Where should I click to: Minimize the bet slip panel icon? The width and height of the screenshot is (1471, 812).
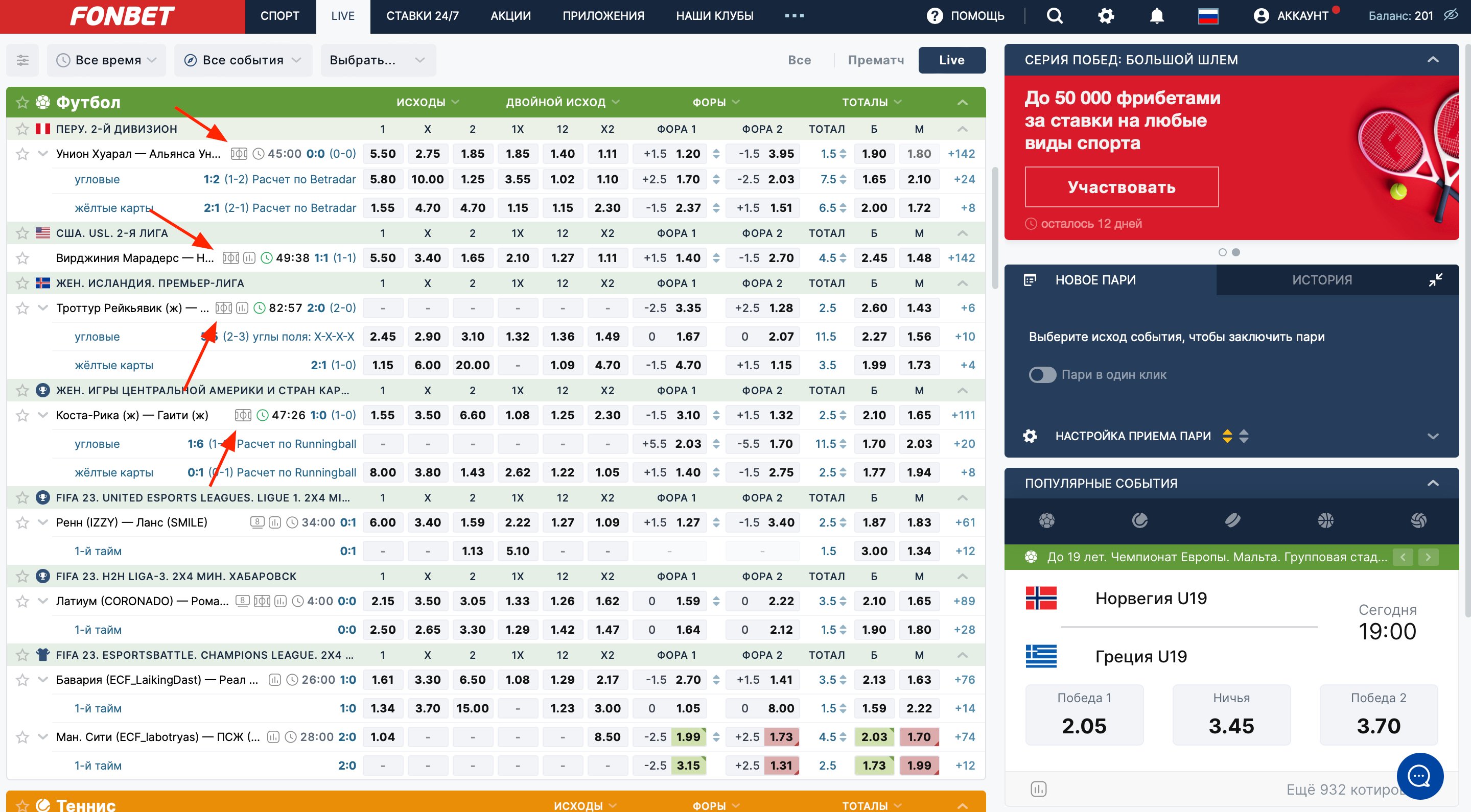1435,280
